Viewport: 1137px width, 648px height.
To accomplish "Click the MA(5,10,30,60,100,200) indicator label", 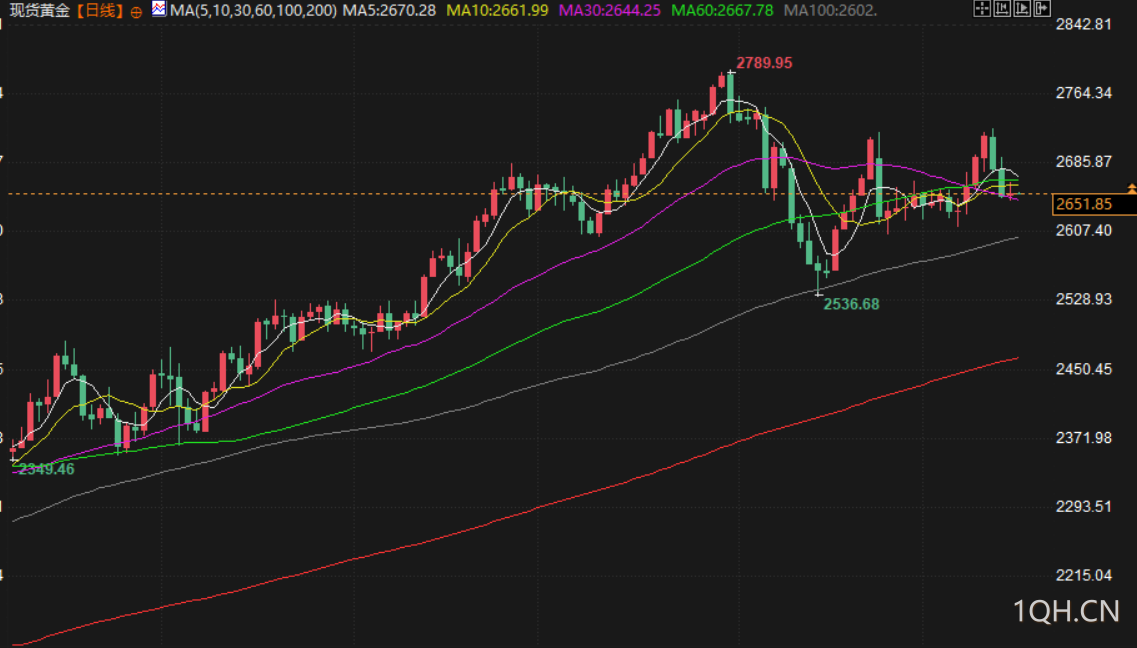I will [253, 11].
